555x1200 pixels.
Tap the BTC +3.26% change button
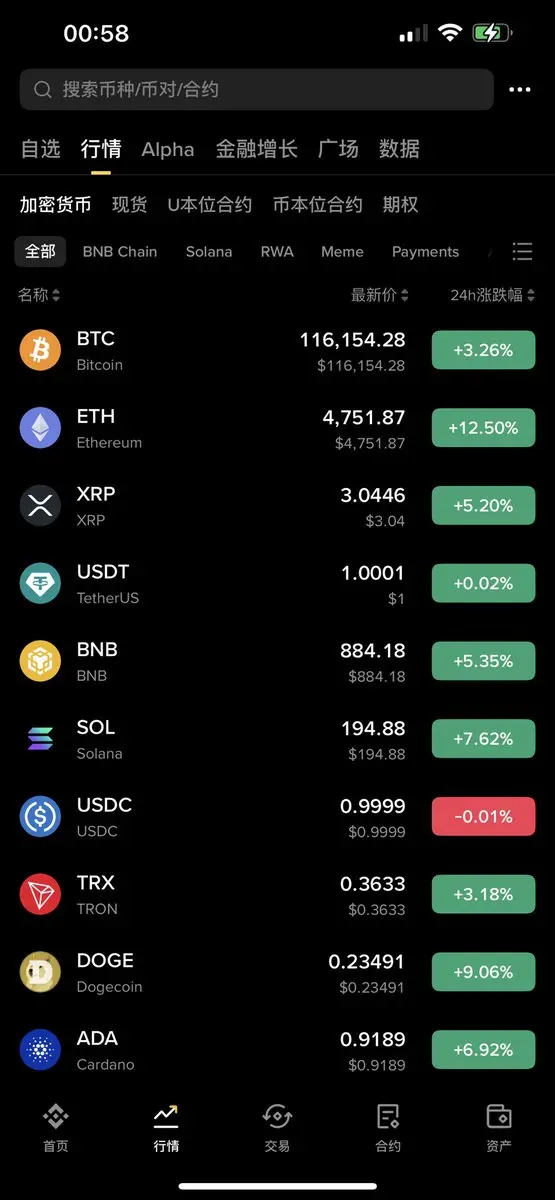pos(483,350)
